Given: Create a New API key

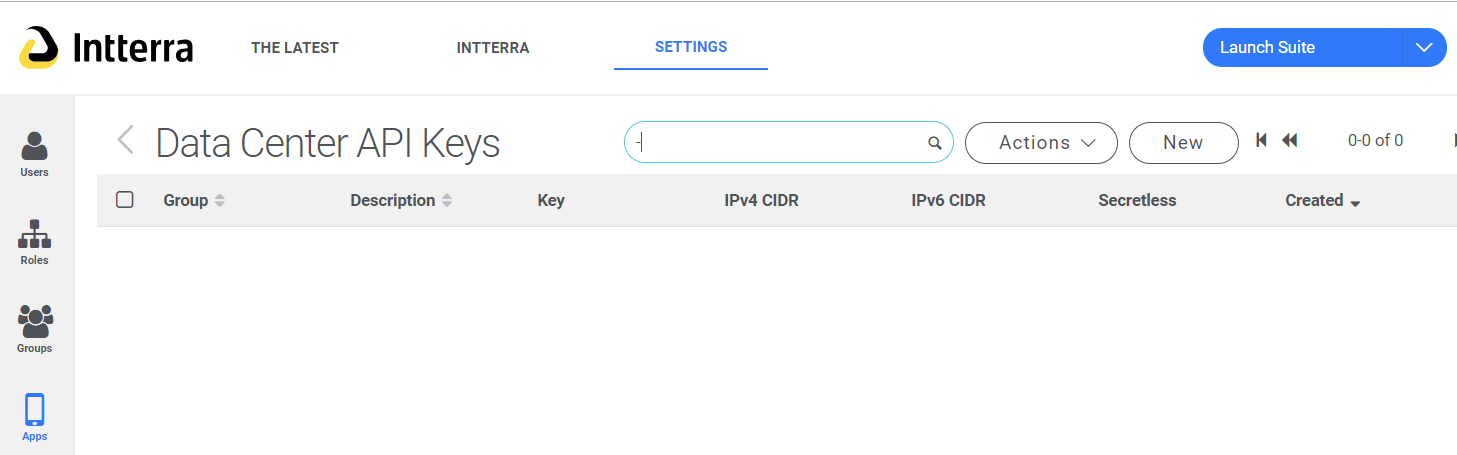Looking at the screenshot, I should coord(1183,143).
